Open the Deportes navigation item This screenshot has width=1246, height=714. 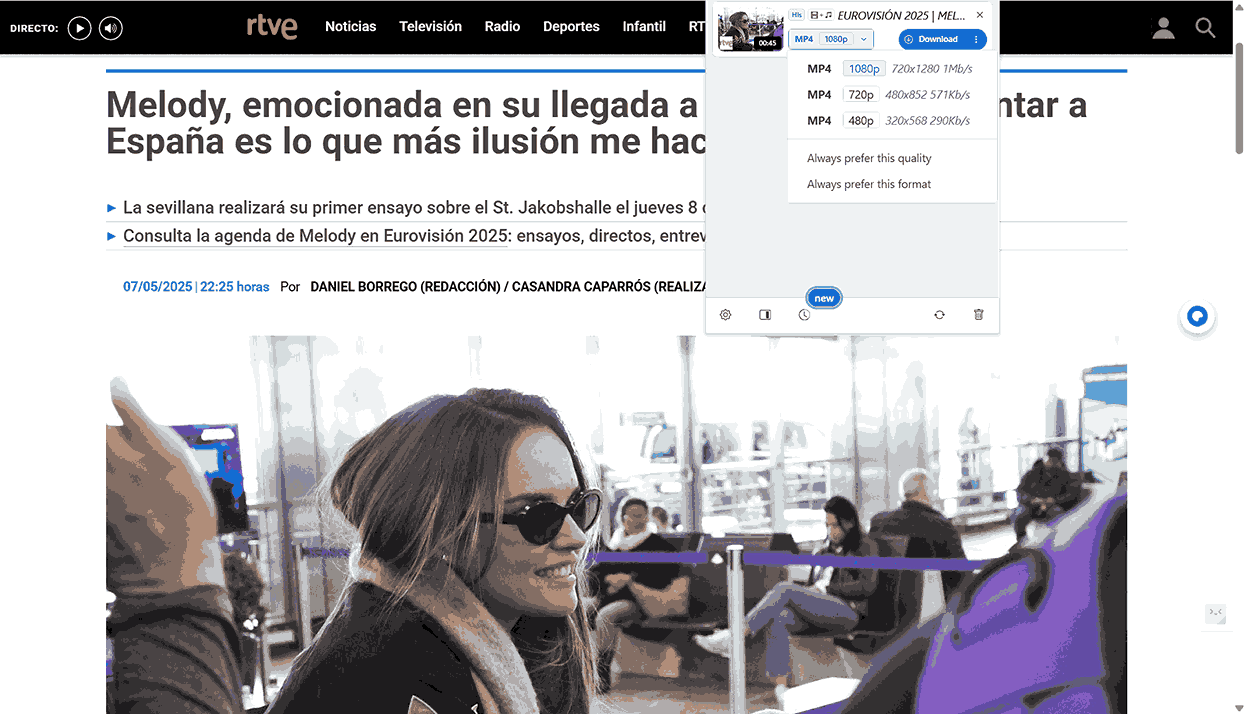tap(571, 27)
